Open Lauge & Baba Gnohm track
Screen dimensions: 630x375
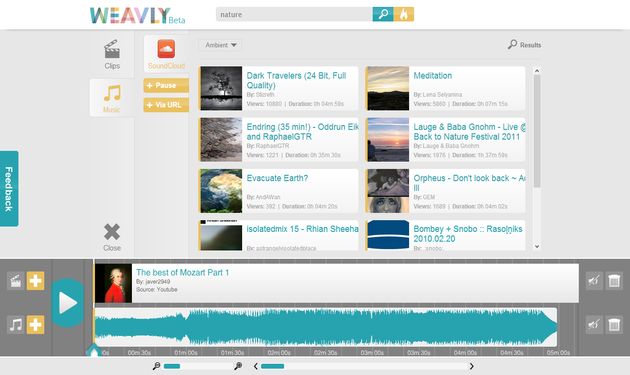click(x=469, y=131)
